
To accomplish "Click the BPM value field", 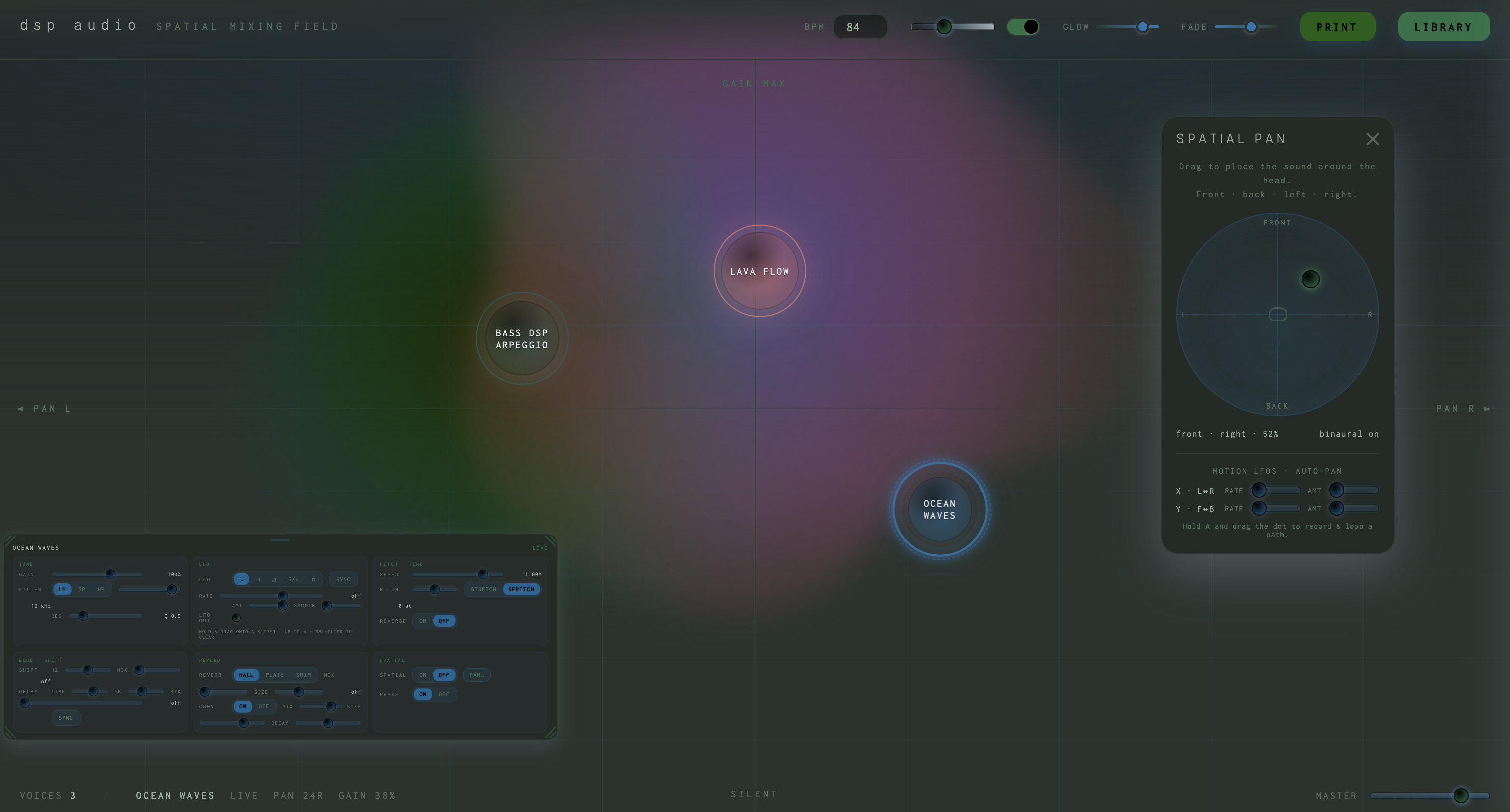I will [x=860, y=27].
